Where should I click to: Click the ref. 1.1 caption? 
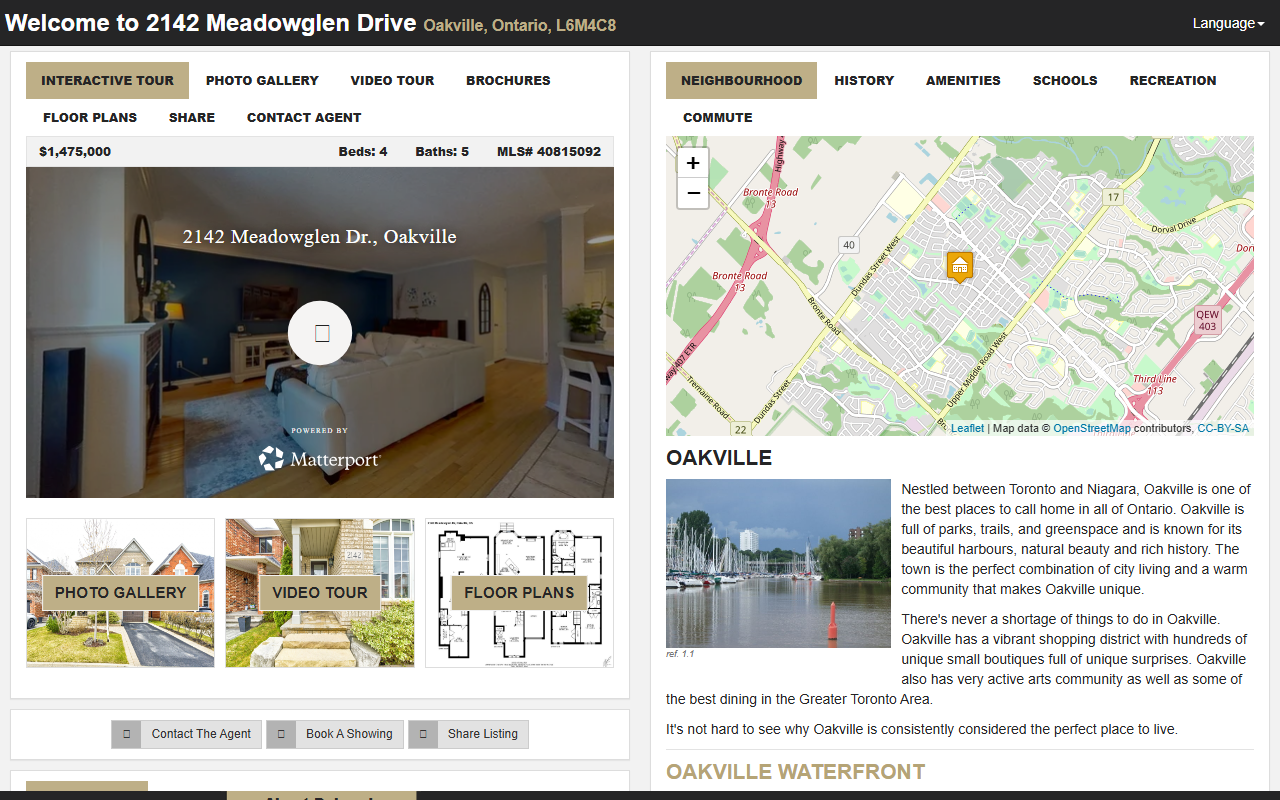pos(680,654)
